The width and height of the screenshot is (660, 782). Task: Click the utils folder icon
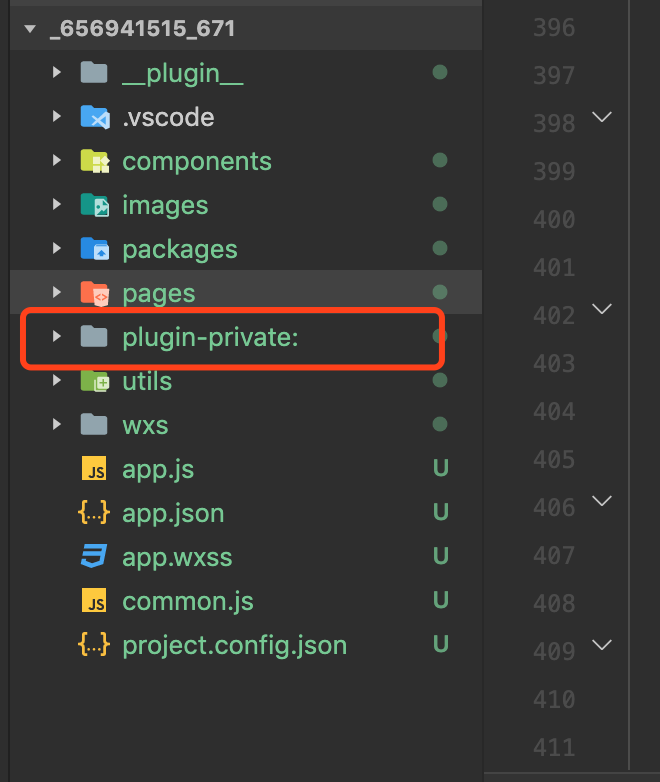[95, 381]
